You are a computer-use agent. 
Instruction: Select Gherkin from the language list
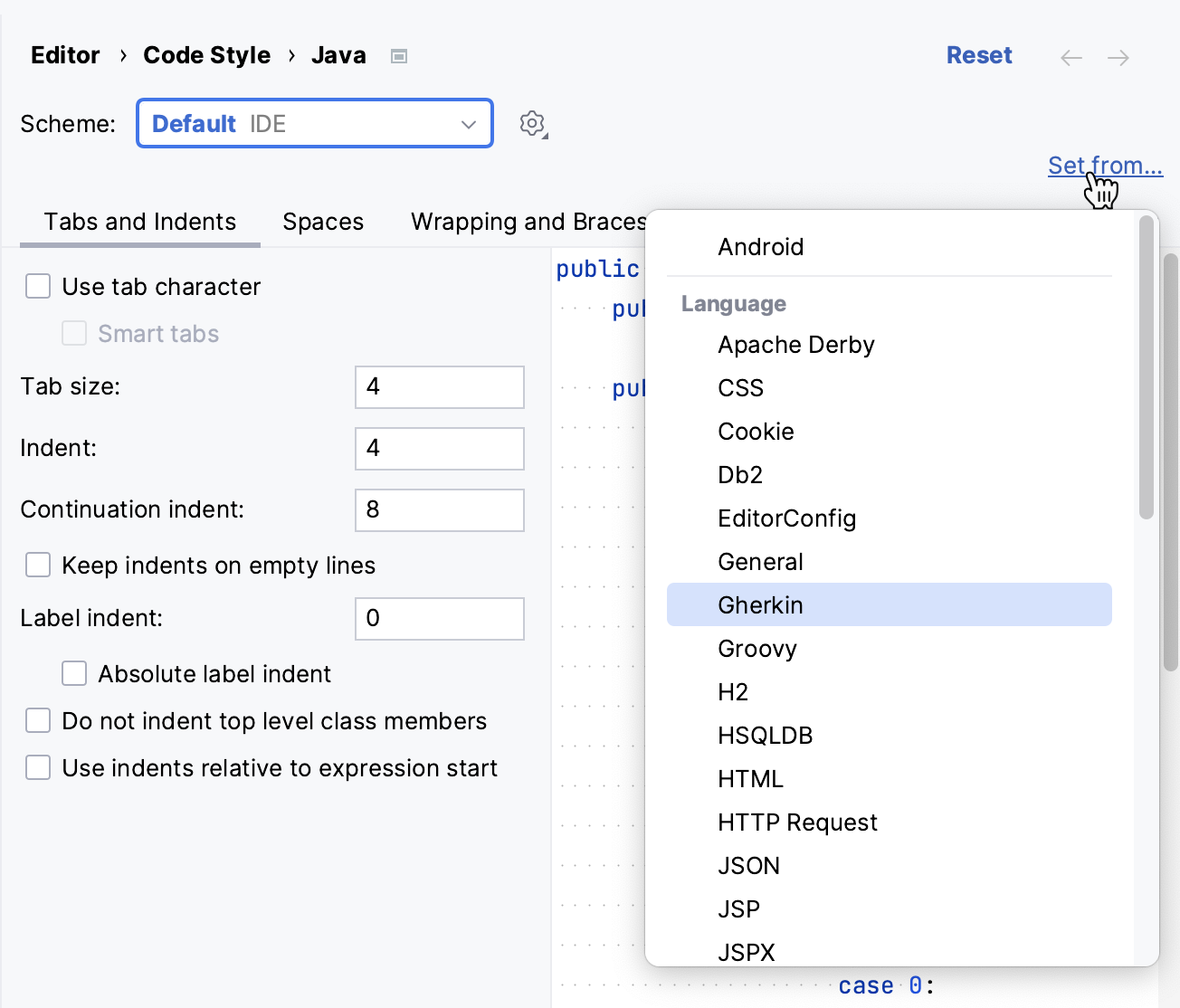tap(761, 604)
